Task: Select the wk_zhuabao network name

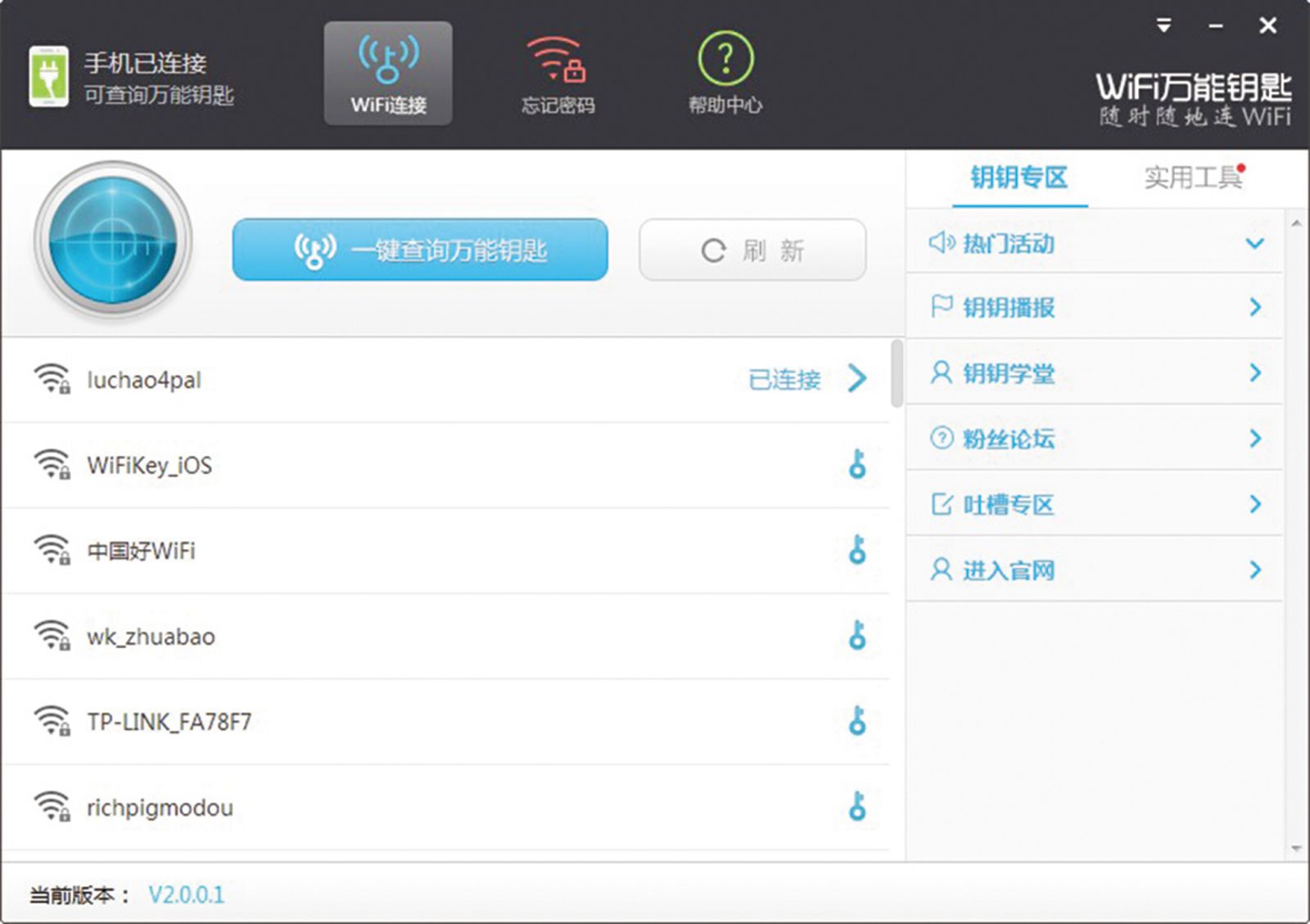Action: (151, 637)
